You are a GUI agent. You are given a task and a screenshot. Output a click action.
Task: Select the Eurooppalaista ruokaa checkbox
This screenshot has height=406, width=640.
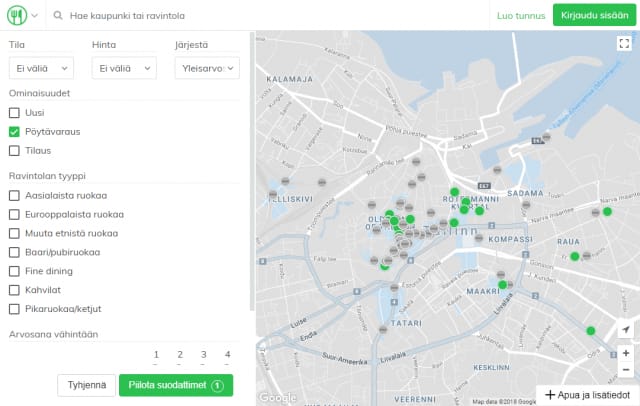pyautogui.click(x=14, y=214)
